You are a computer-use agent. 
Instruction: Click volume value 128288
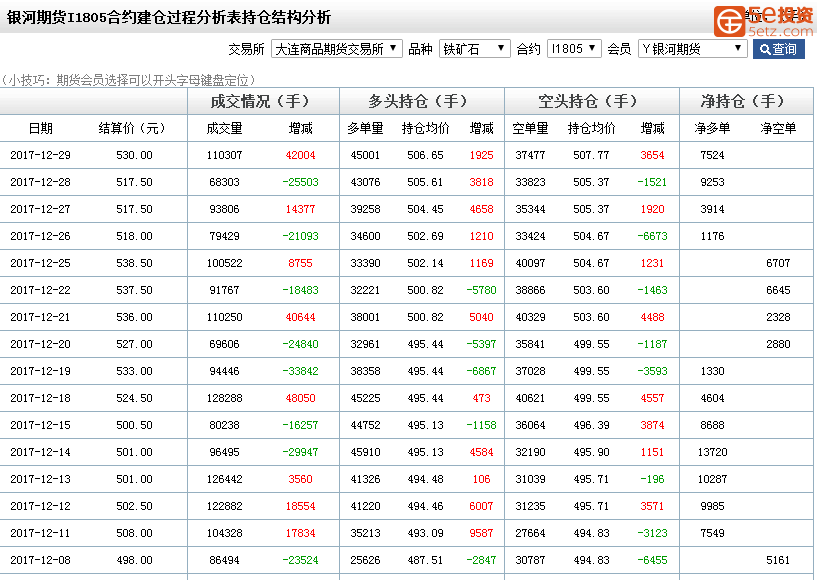pyautogui.click(x=224, y=398)
